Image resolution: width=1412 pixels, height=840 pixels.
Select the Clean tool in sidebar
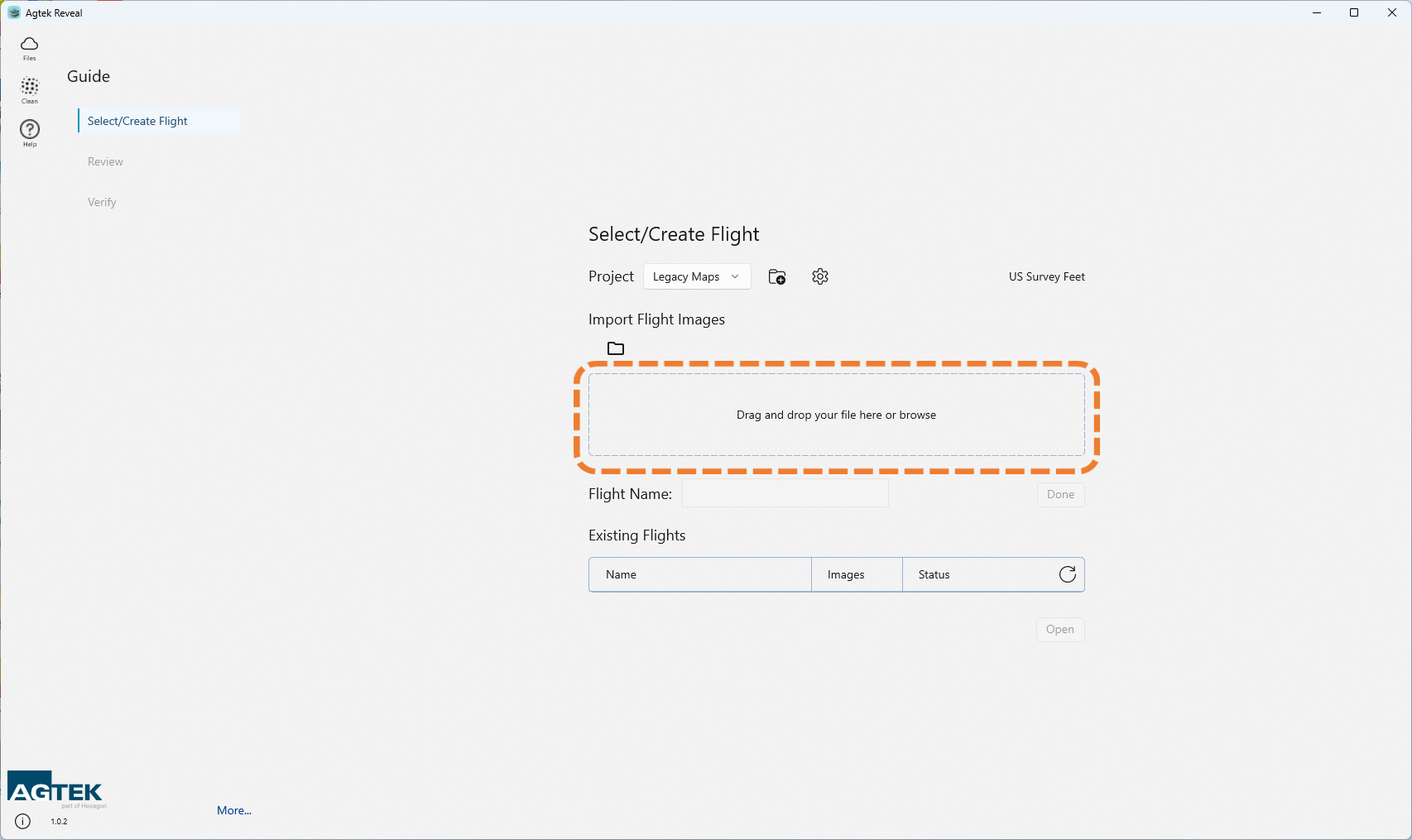point(30,90)
